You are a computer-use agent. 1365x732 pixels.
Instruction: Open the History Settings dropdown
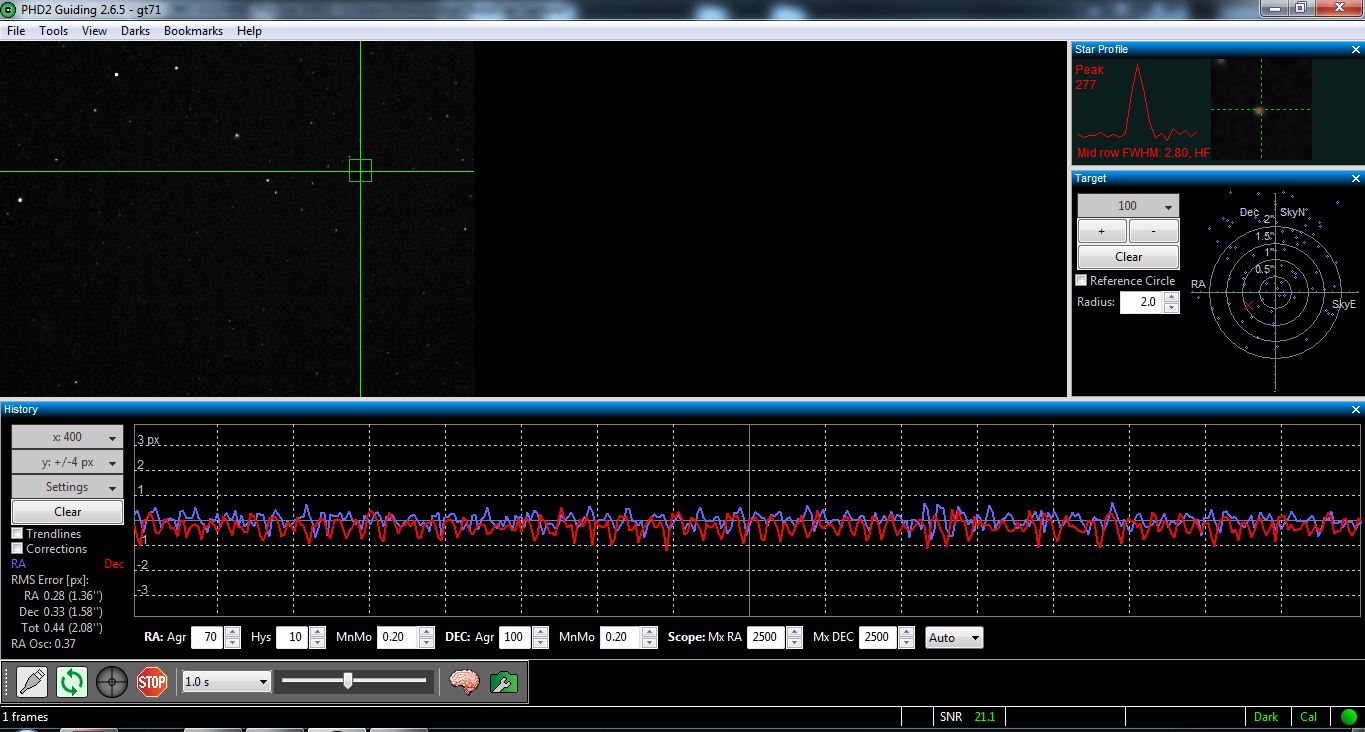click(67, 487)
